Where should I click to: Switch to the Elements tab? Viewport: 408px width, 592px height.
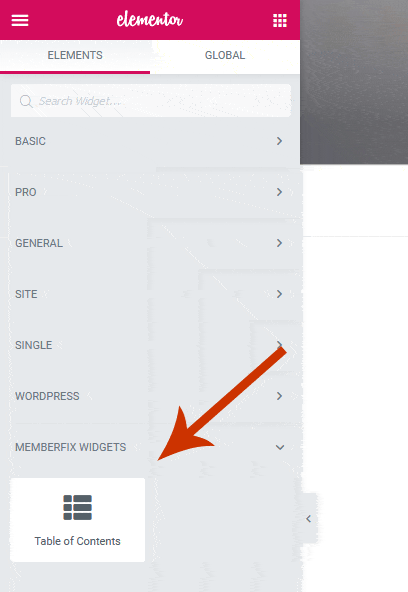75,56
